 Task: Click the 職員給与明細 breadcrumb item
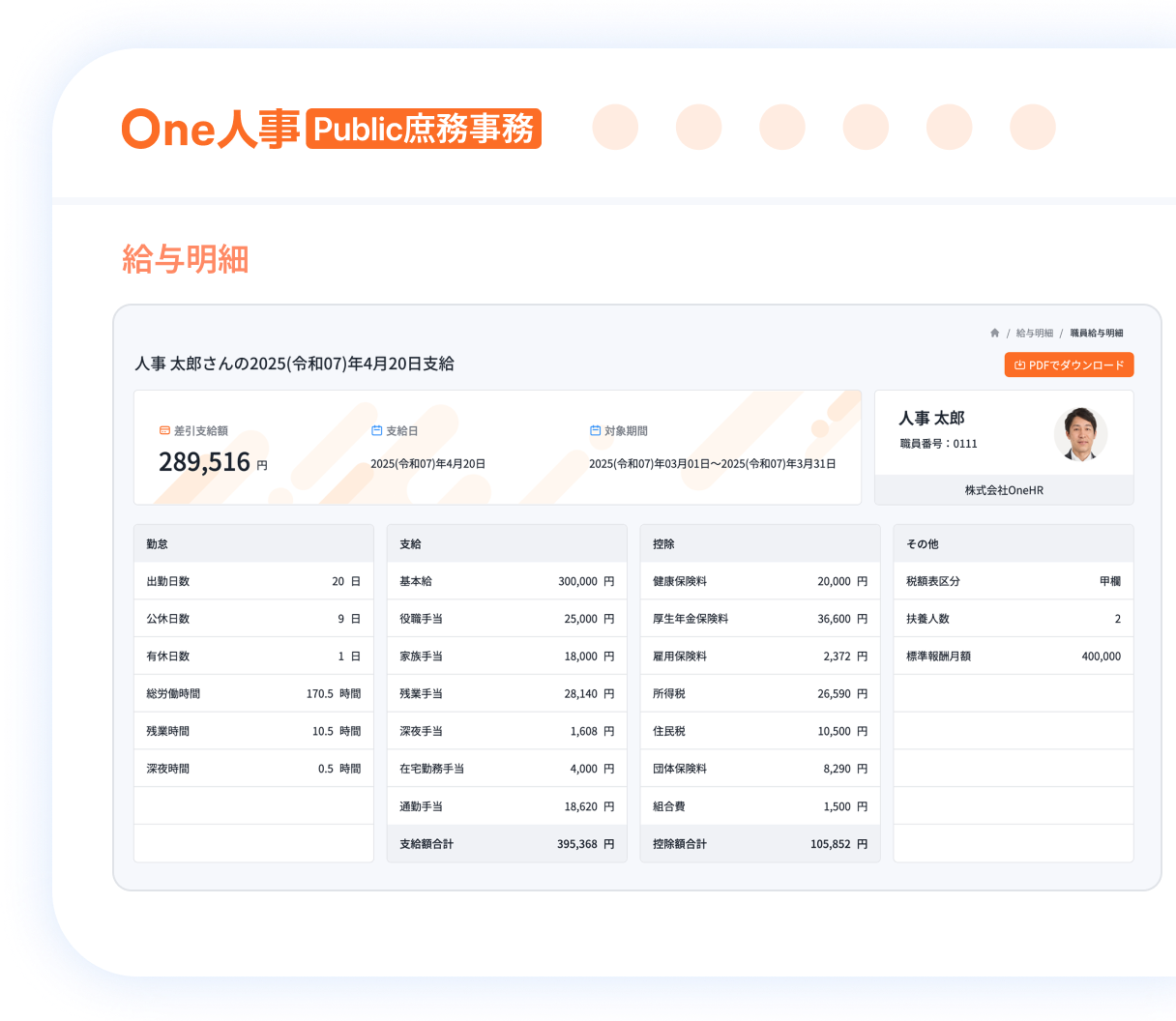click(x=1097, y=333)
